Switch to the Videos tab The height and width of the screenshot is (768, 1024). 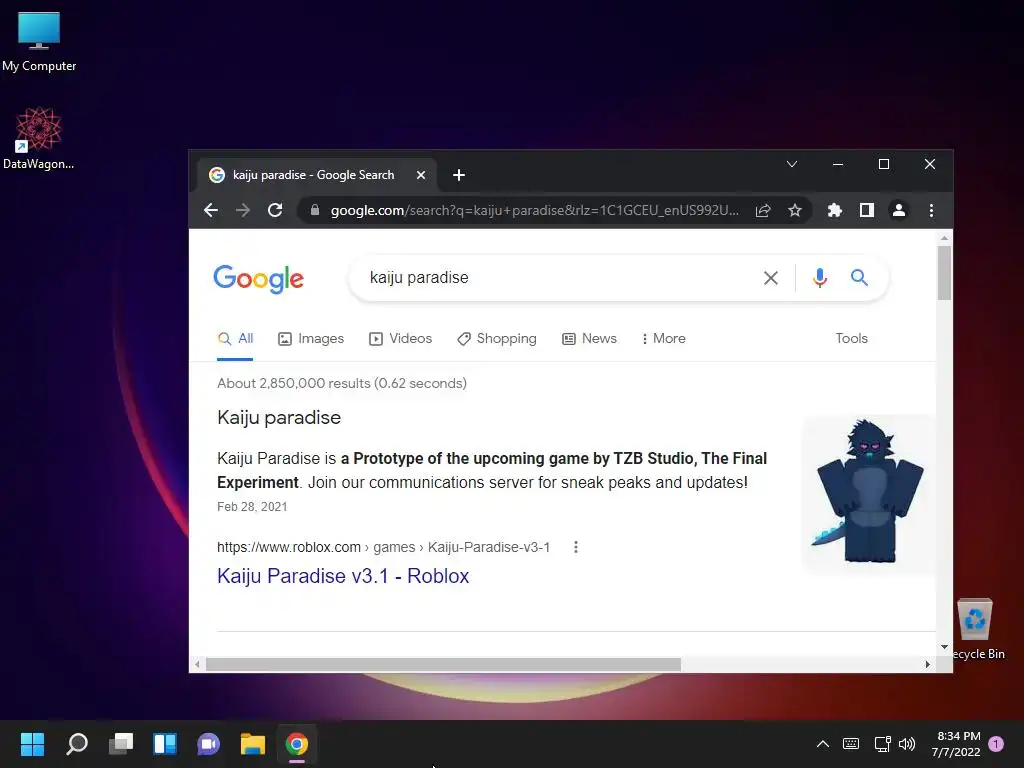click(400, 338)
